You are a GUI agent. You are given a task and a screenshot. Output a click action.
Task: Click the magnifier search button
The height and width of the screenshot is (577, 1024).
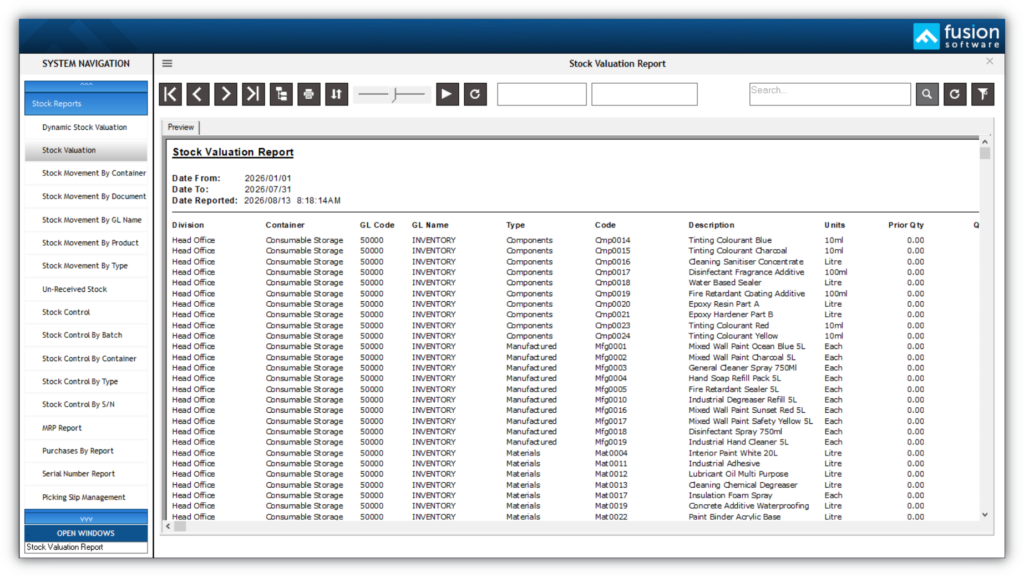927,94
